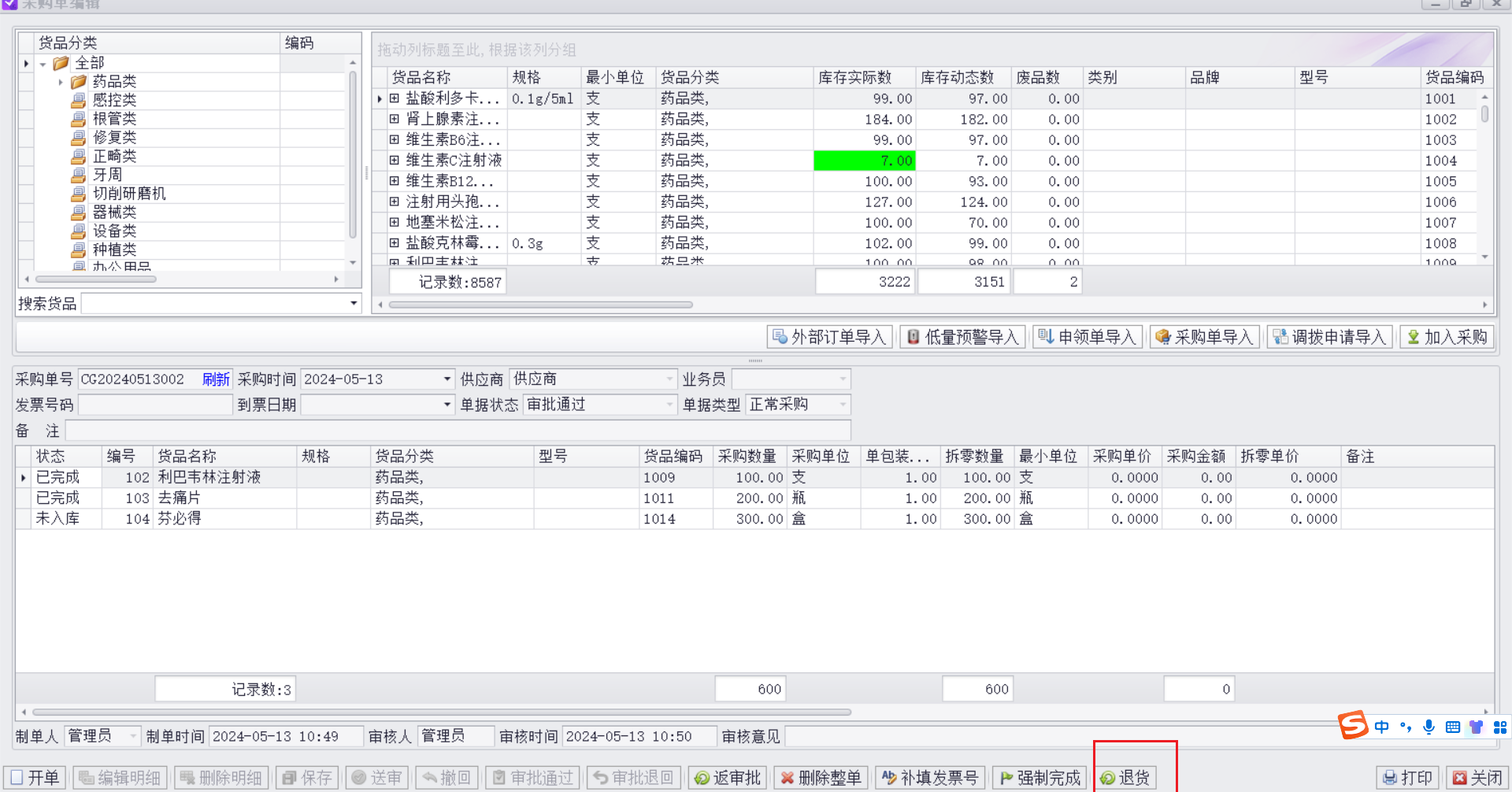Click the 打印 print button
Image resolution: width=1512 pixels, height=792 pixels.
coord(1407,778)
